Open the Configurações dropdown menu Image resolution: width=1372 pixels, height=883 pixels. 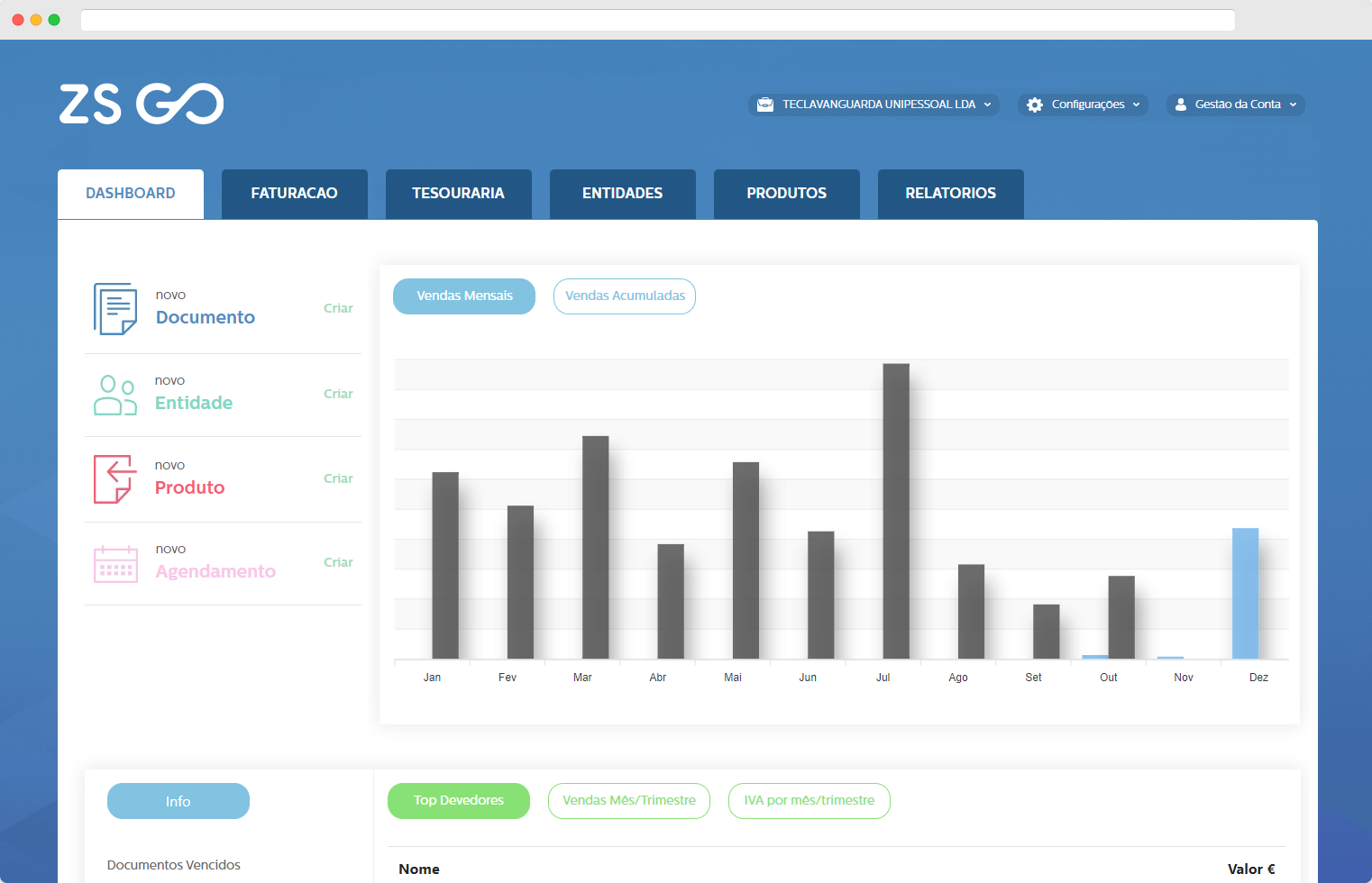click(x=1083, y=105)
